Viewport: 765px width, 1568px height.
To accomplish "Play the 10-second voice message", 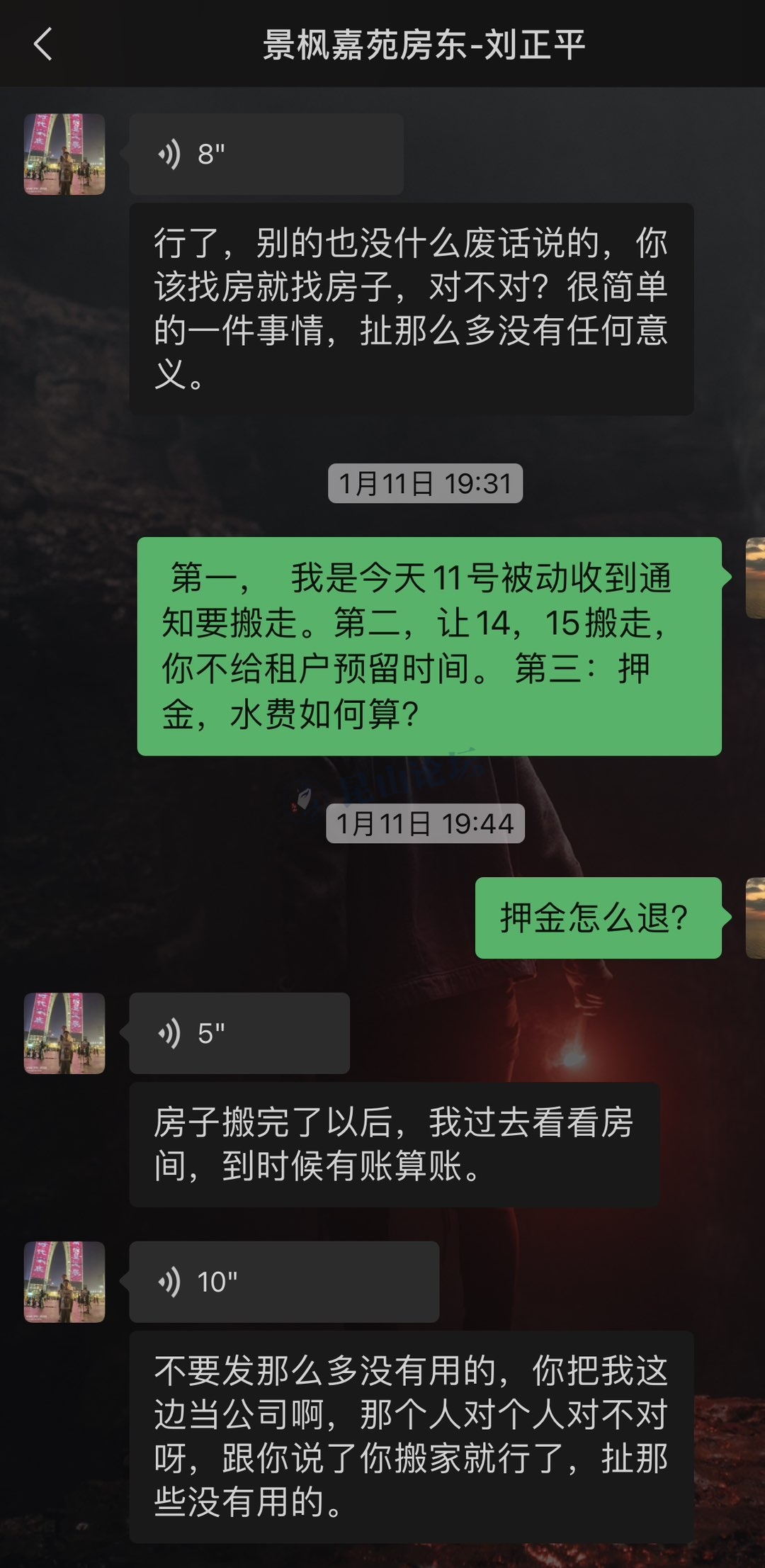I will click(284, 1282).
